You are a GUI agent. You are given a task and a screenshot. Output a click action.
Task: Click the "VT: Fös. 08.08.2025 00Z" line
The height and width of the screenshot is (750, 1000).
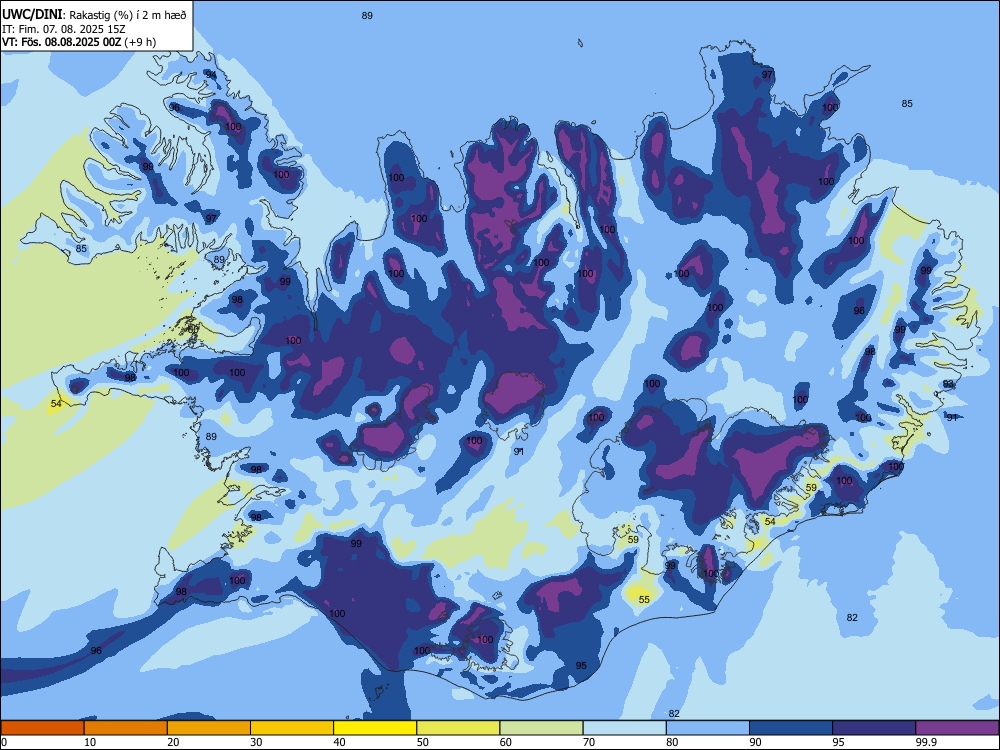pos(61,42)
